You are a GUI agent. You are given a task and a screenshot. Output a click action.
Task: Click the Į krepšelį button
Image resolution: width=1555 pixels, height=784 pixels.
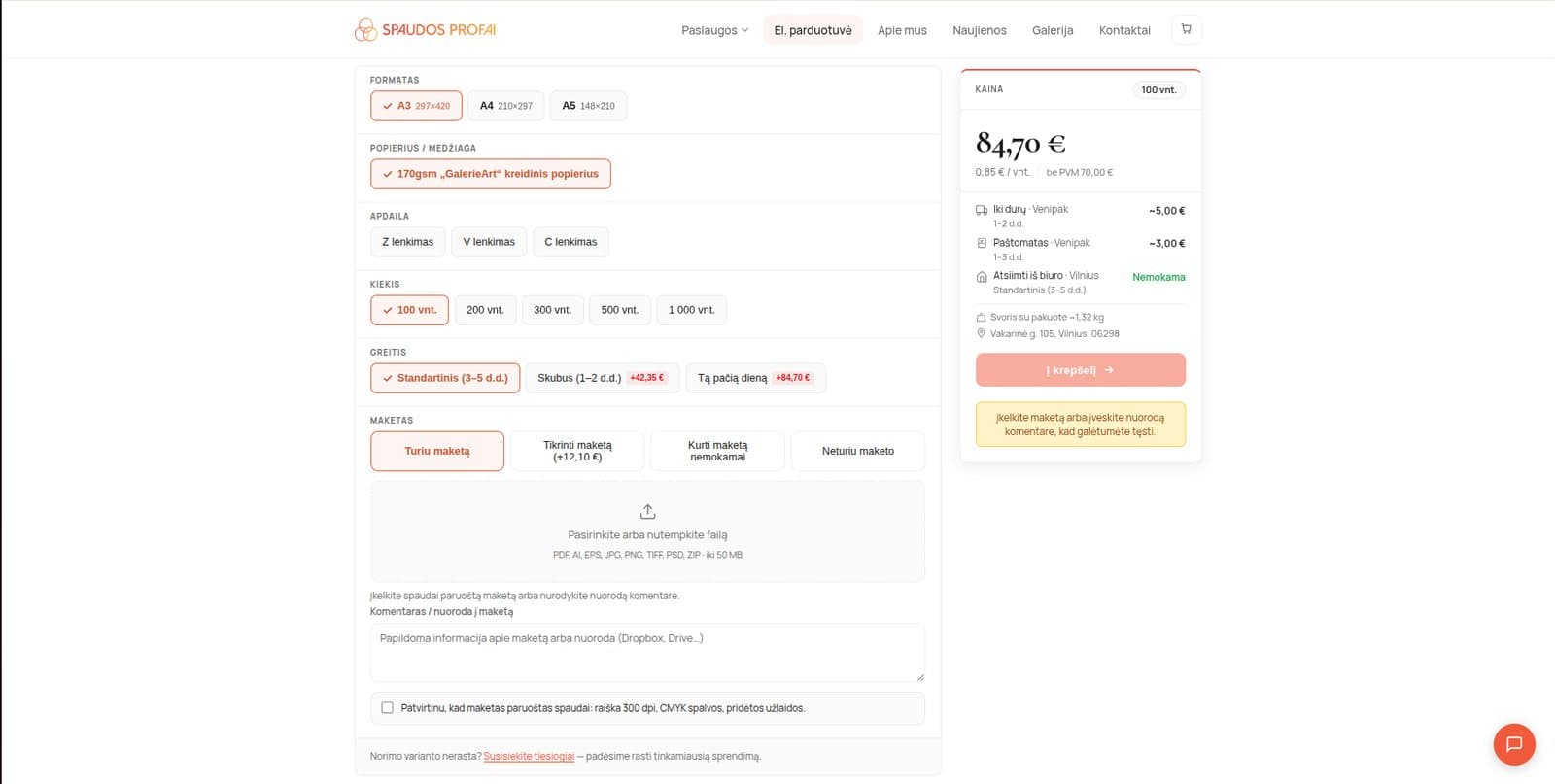point(1080,370)
